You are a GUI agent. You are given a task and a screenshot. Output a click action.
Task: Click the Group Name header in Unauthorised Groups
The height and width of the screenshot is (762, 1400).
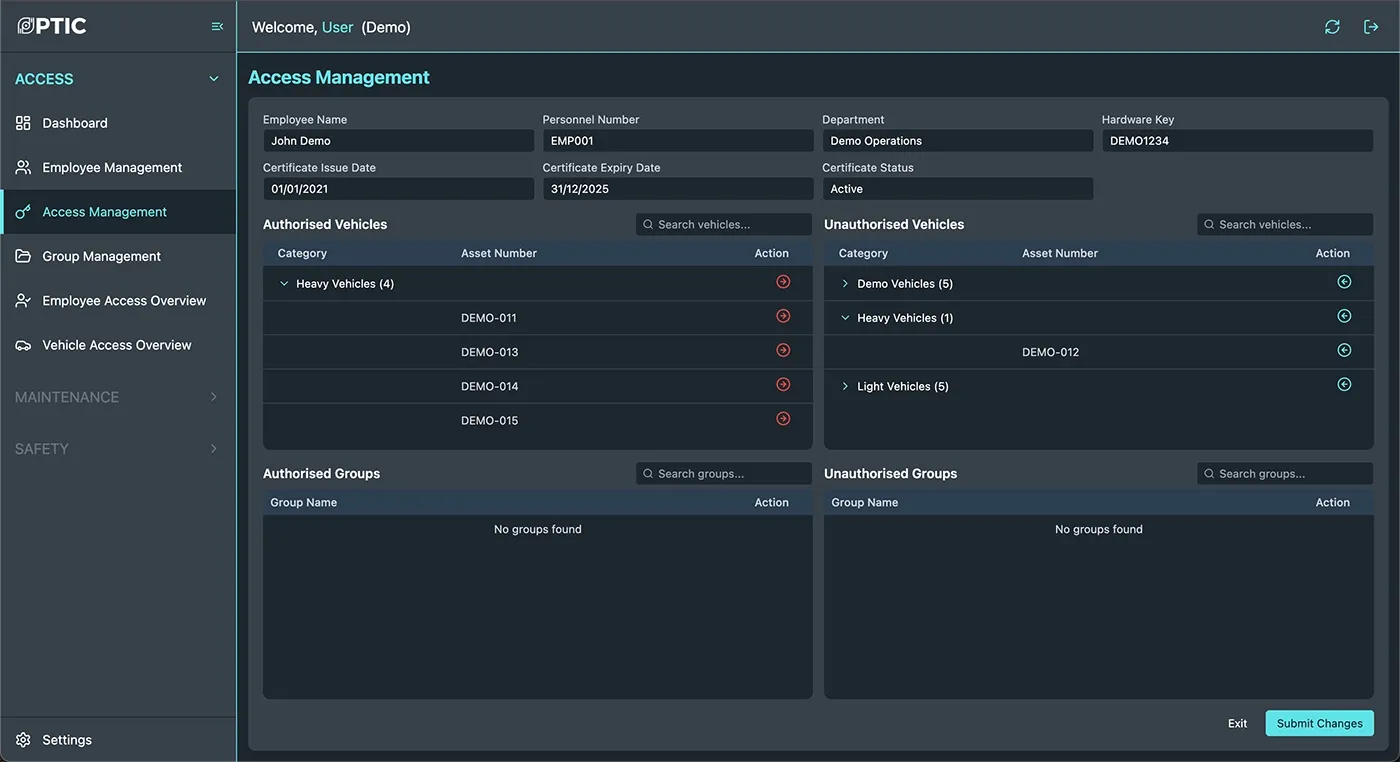[x=864, y=502]
